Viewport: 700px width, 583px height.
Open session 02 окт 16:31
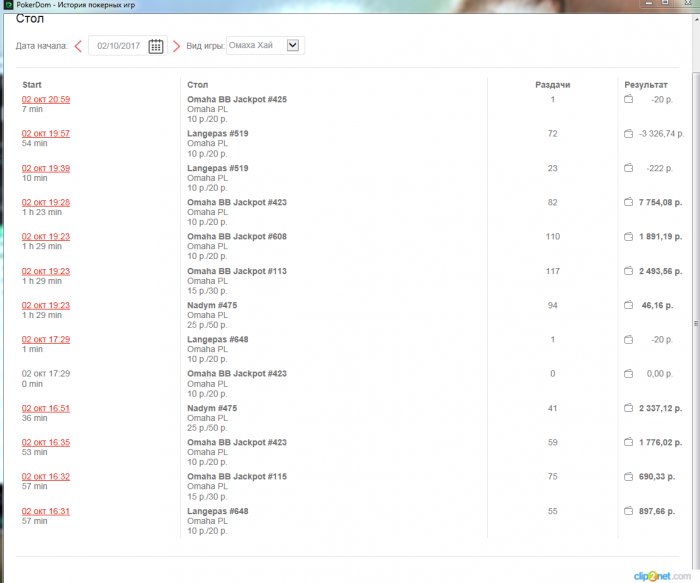[x=46, y=511]
